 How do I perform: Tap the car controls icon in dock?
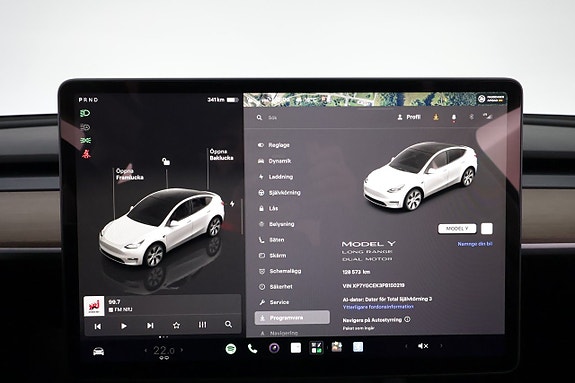click(98, 351)
